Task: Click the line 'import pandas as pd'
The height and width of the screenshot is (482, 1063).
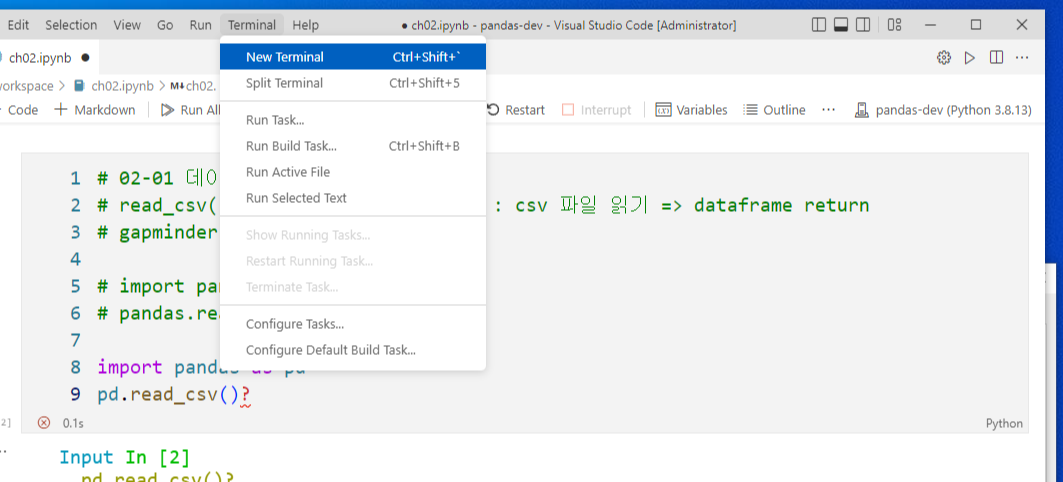Action: click(x=201, y=367)
